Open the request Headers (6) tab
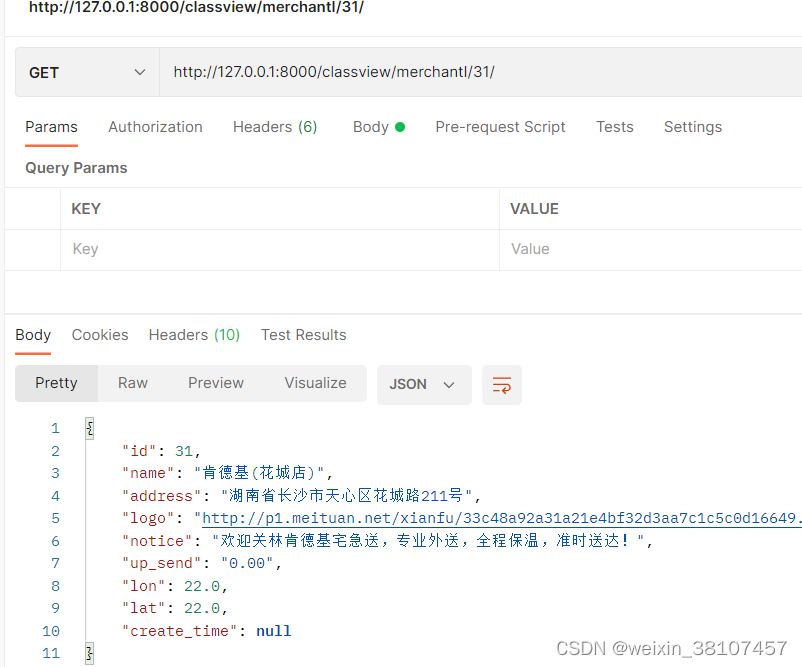802x667 pixels. point(274,127)
